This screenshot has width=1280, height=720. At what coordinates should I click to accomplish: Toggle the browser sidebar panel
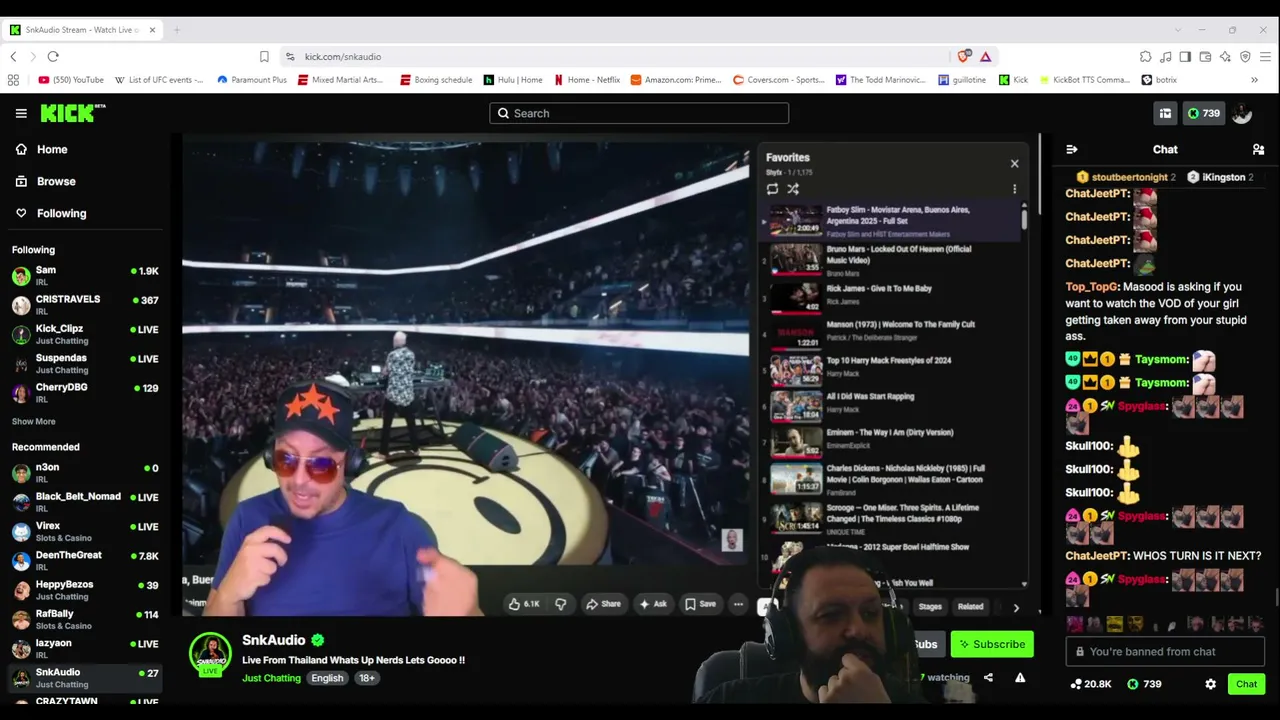coord(1185,57)
